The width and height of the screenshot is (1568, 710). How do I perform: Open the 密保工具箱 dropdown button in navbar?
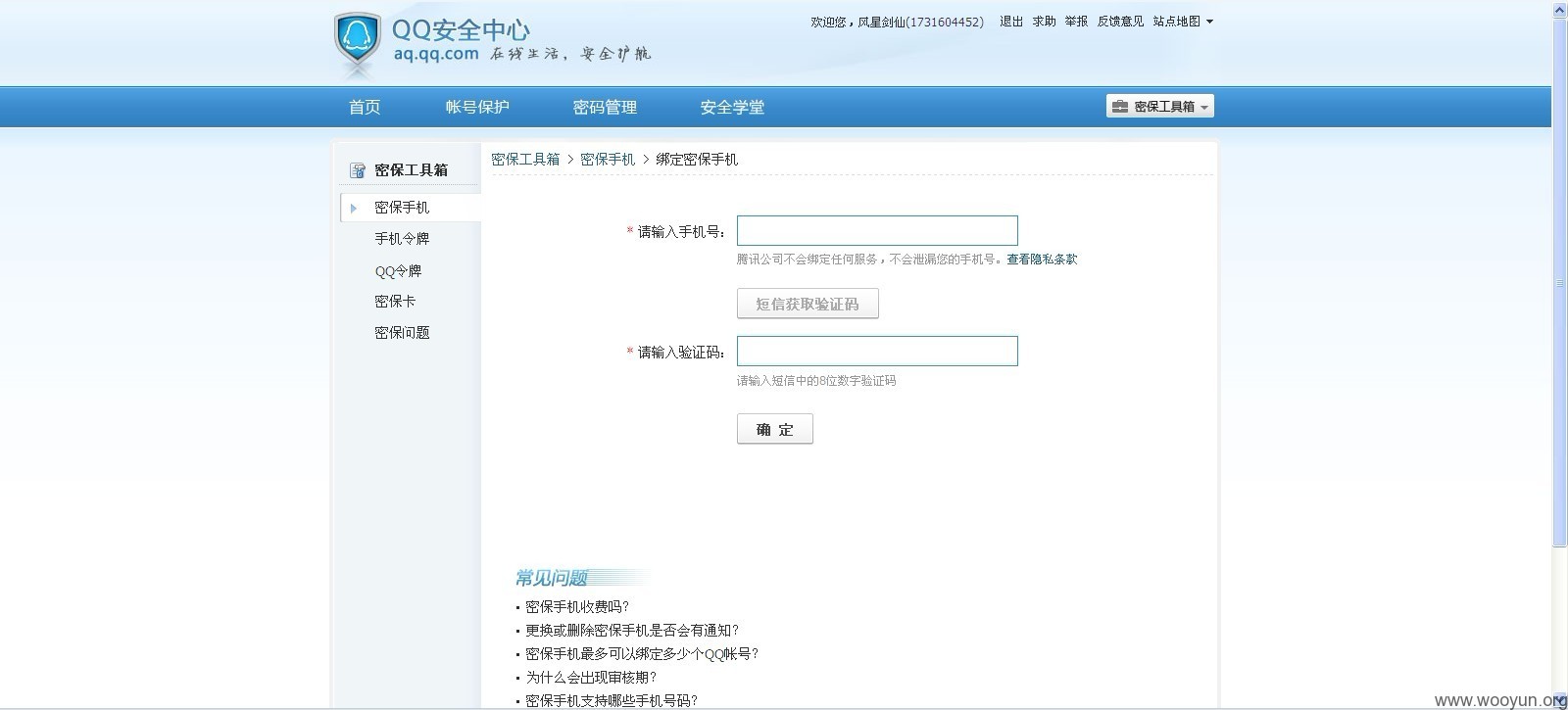(x=1159, y=107)
